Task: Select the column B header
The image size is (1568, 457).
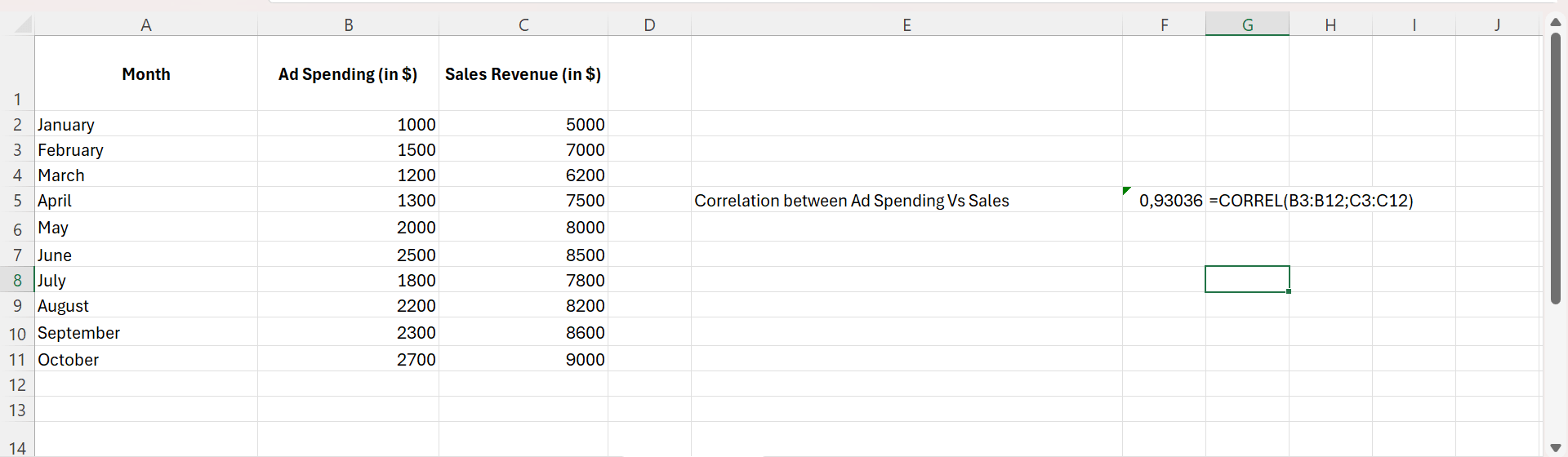Action: 349,25
